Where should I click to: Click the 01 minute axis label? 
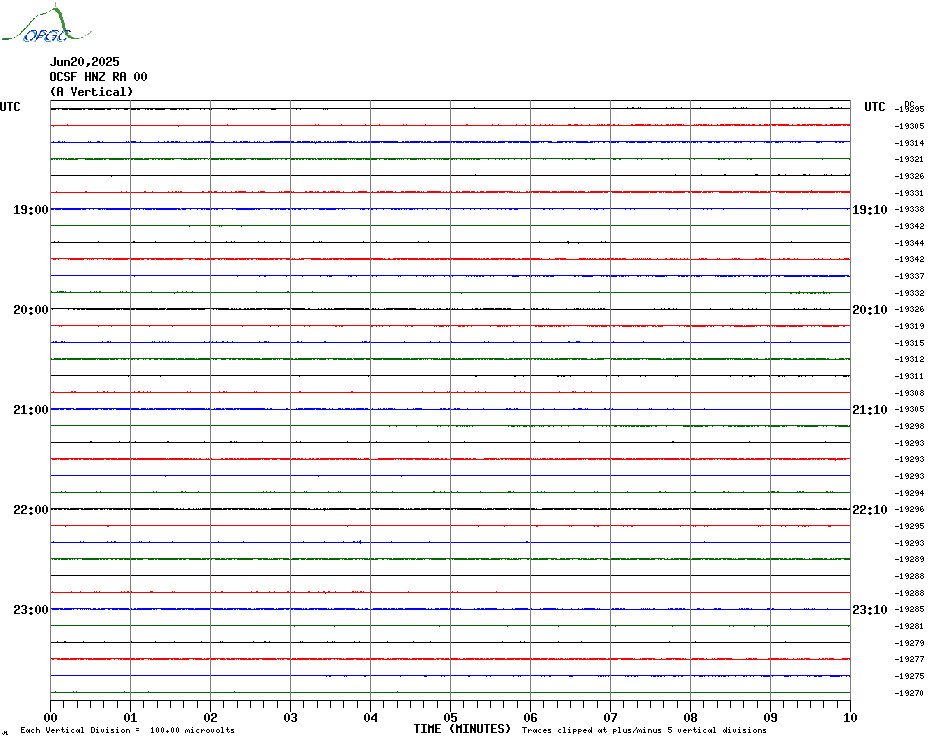point(130,717)
